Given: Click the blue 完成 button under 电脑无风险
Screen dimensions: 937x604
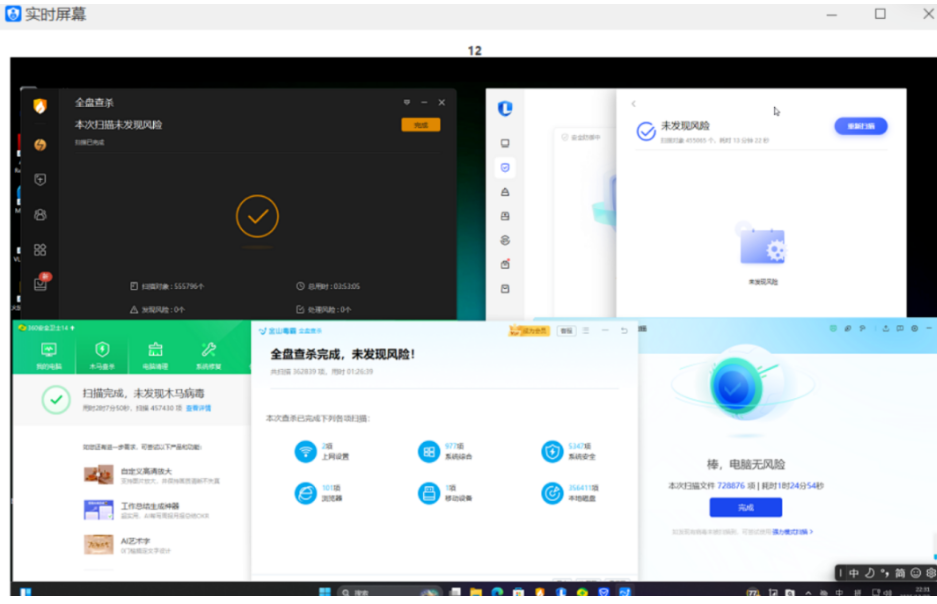Looking at the screenshot, I should tap(745, 508).
